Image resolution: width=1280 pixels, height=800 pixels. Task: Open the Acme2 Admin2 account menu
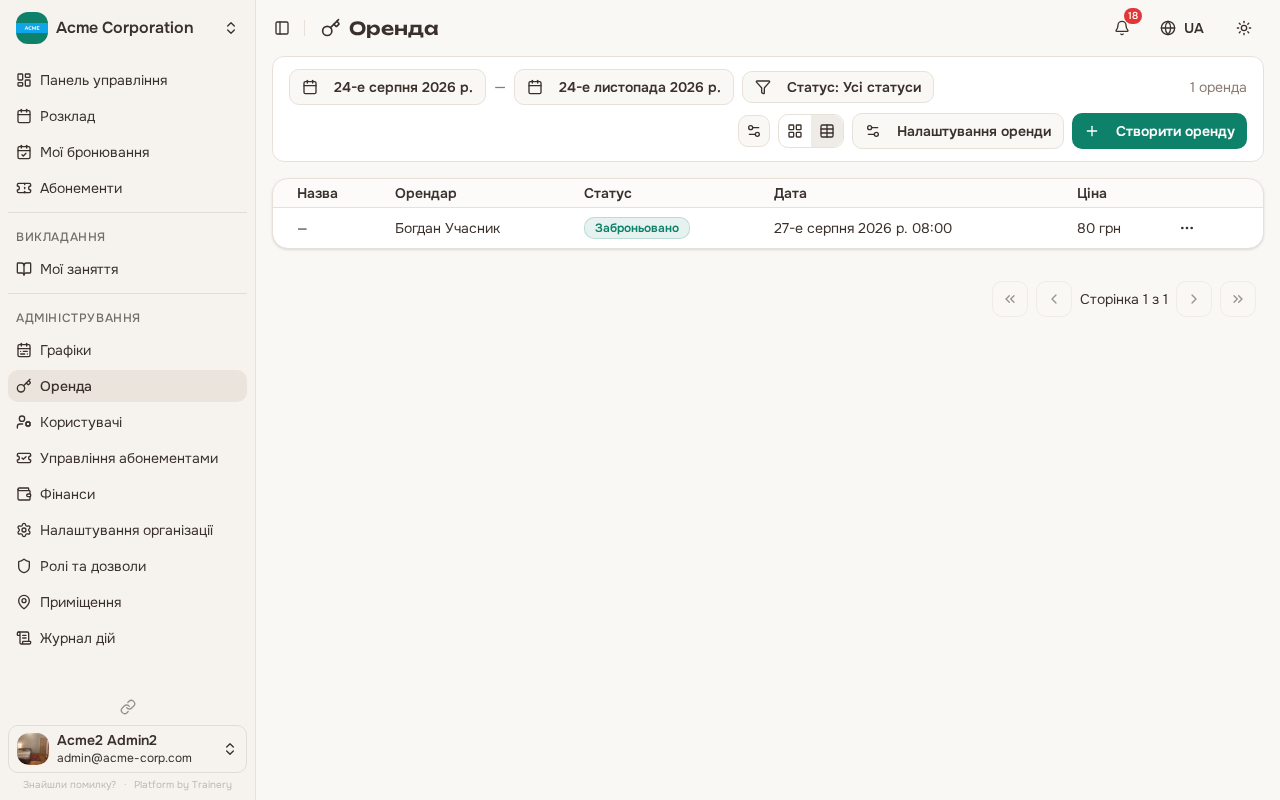127,749
